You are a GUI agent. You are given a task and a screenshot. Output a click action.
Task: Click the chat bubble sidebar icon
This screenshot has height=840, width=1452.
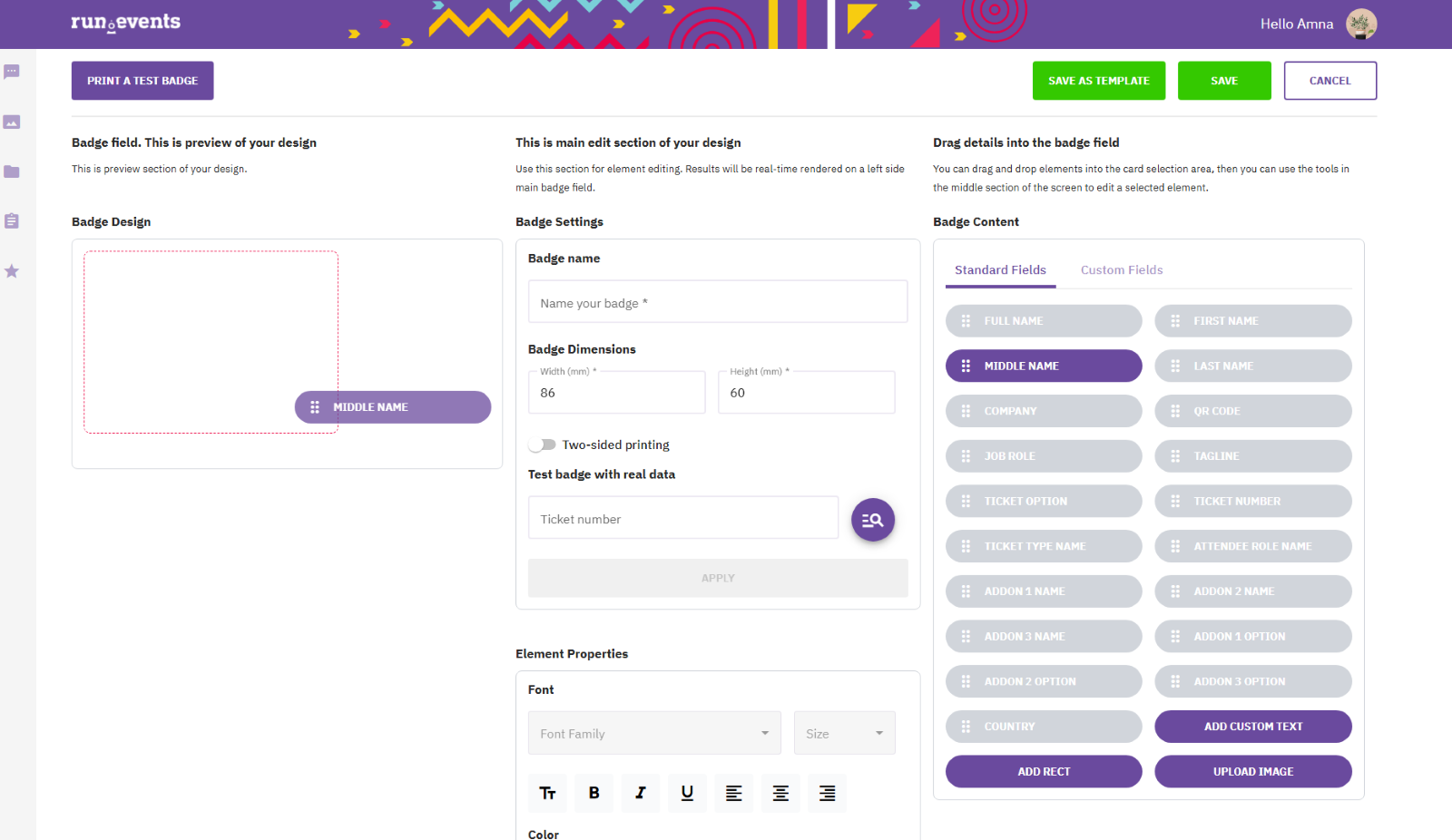[12, 72]
